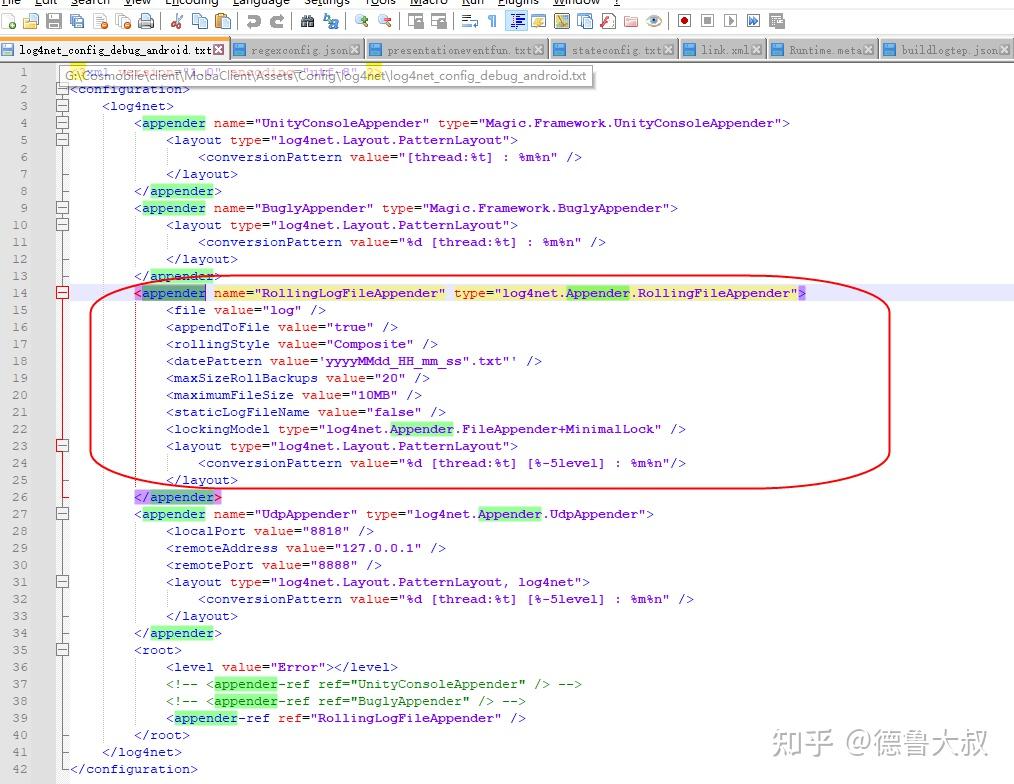Print the document with printer icon

tap(147, 21)
